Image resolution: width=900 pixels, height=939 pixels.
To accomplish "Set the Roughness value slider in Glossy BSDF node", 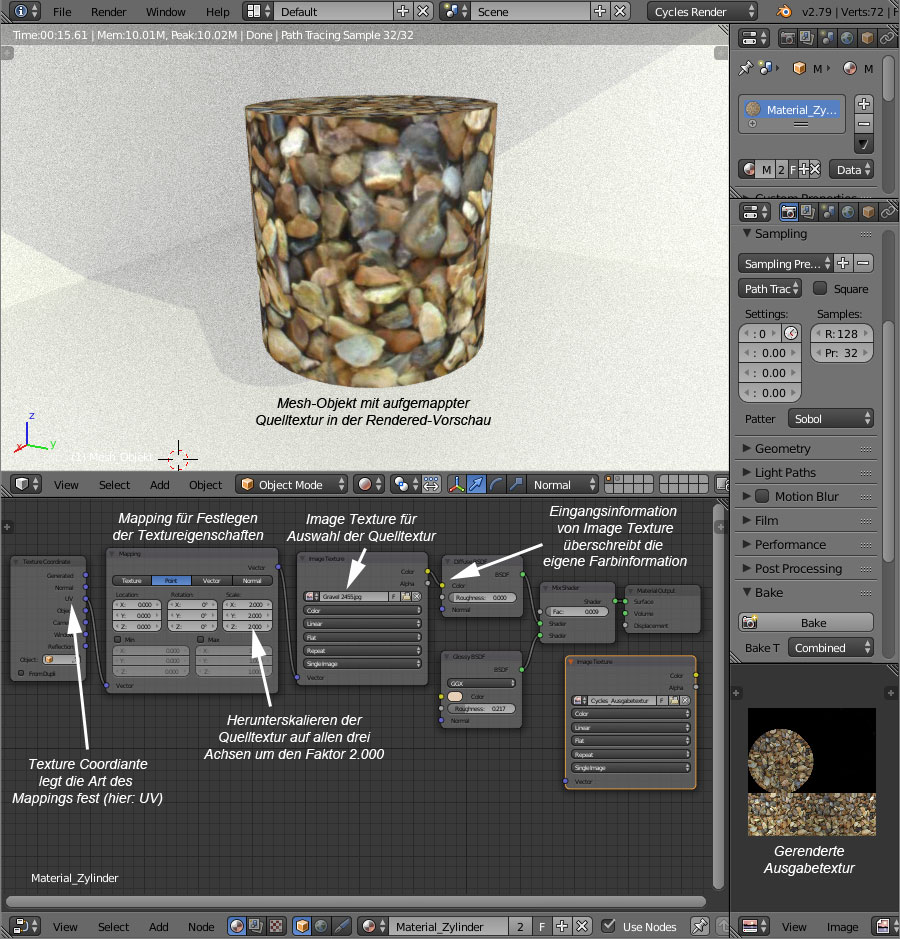I will [480, 708].
